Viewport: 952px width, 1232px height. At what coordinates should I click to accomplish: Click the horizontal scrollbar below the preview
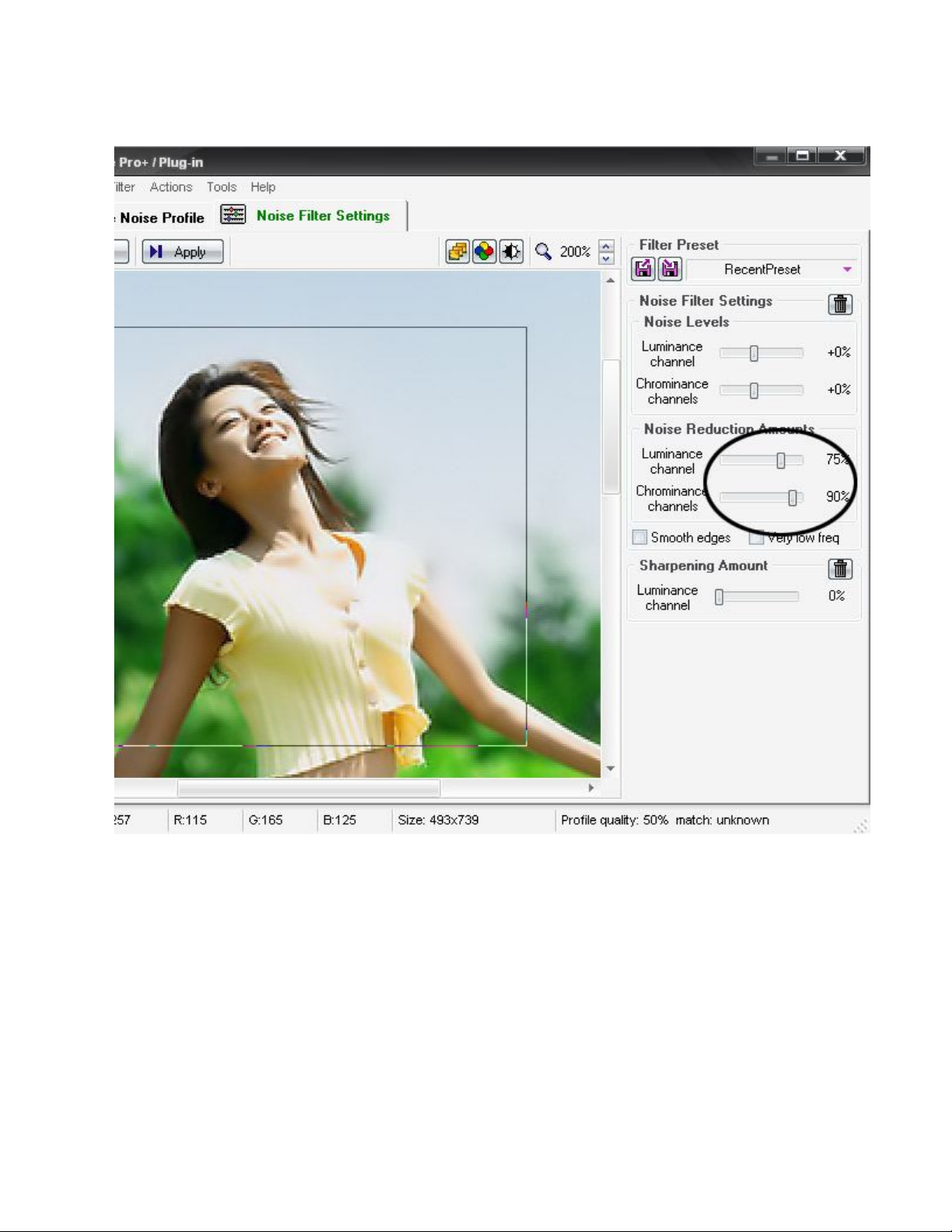point(309,788)
